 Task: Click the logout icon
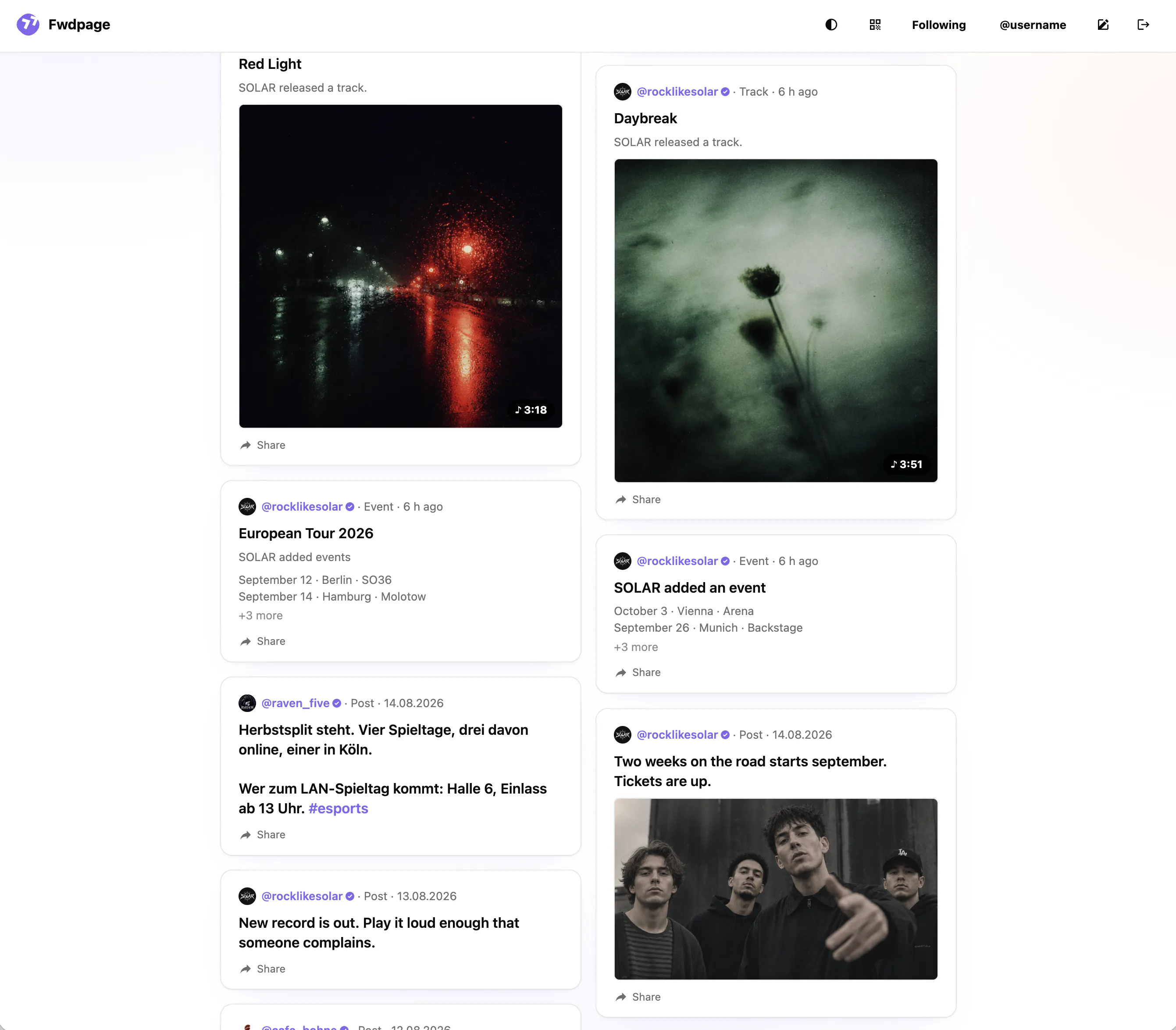[x=1143, y=25]
